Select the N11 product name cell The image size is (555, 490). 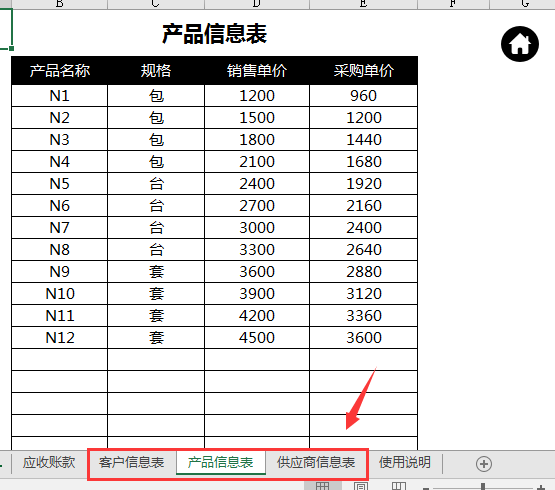(x=59, y=315)
